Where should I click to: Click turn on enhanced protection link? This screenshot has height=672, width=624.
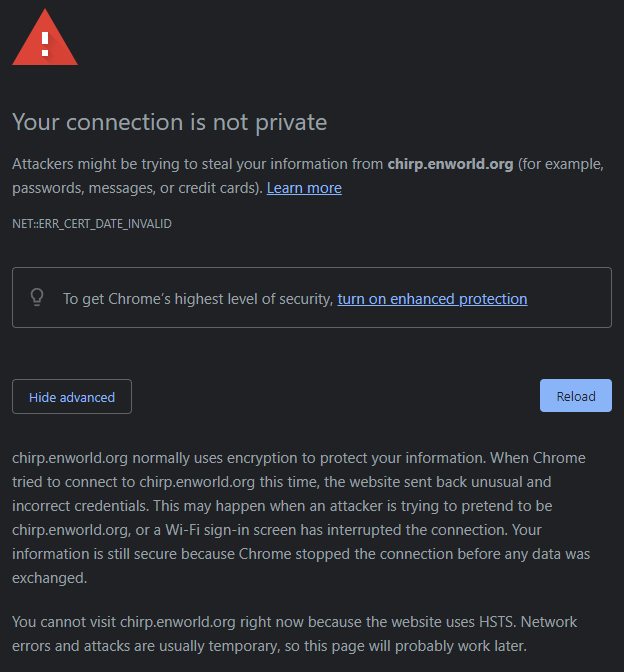[x=432, y=298]
